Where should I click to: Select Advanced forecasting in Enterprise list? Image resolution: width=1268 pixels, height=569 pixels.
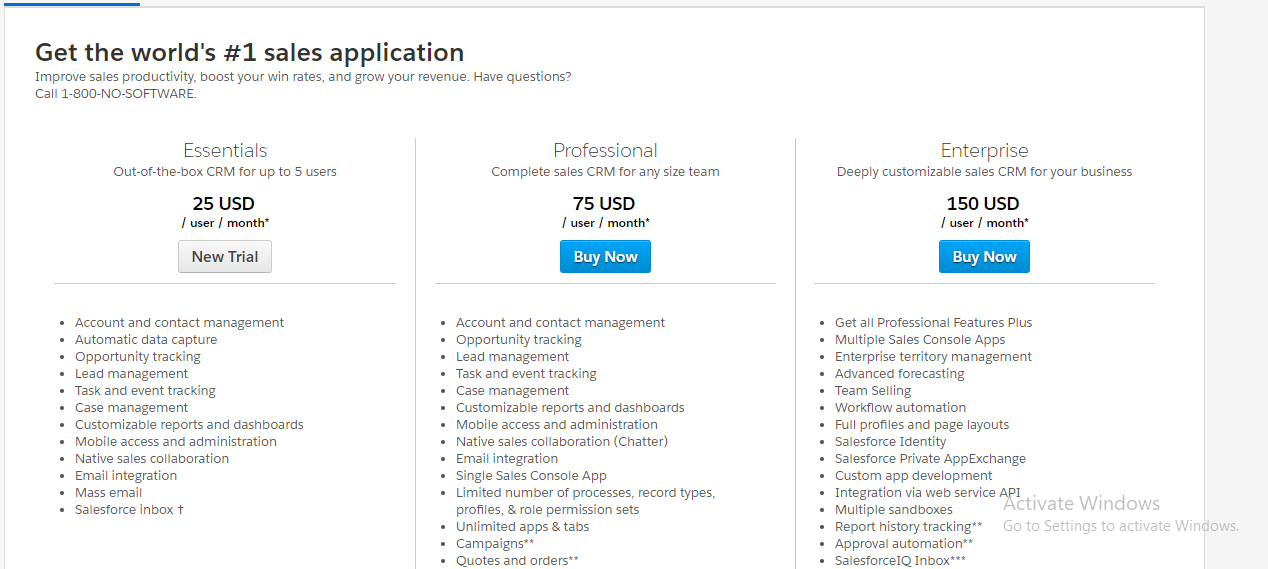pyautogui.click(x=900, y=374)
